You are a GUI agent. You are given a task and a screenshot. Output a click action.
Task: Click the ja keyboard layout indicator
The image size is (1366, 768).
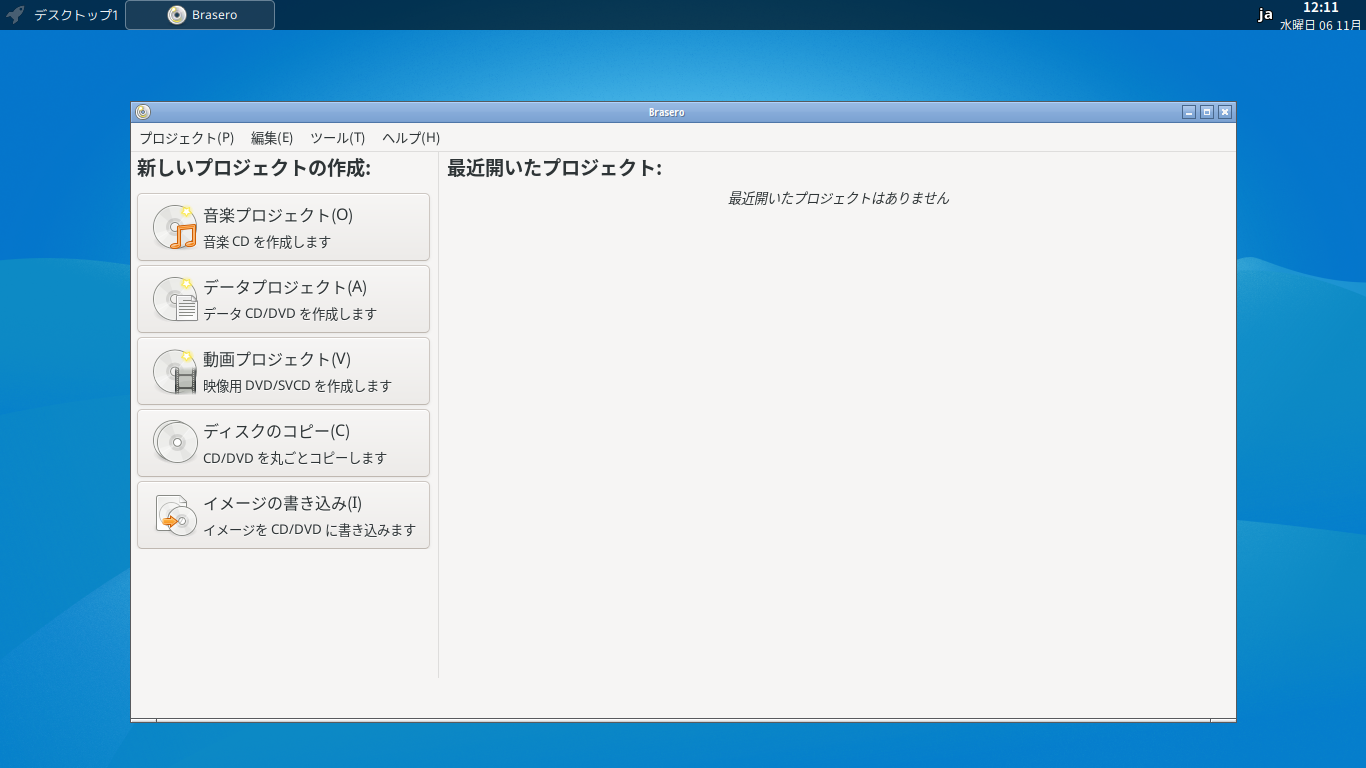1265,15
